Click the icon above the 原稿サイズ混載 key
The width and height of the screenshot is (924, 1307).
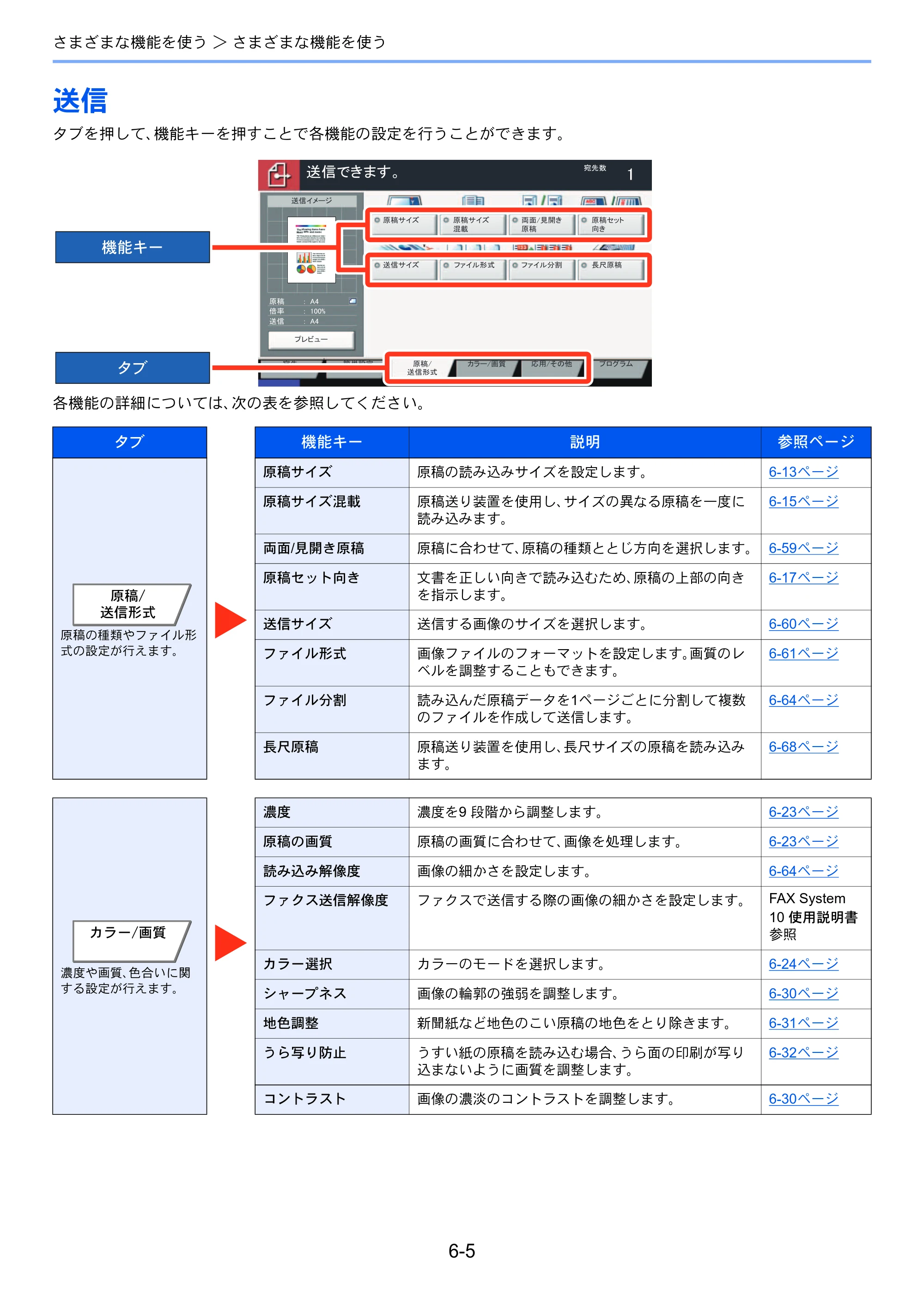coord(473,201)
